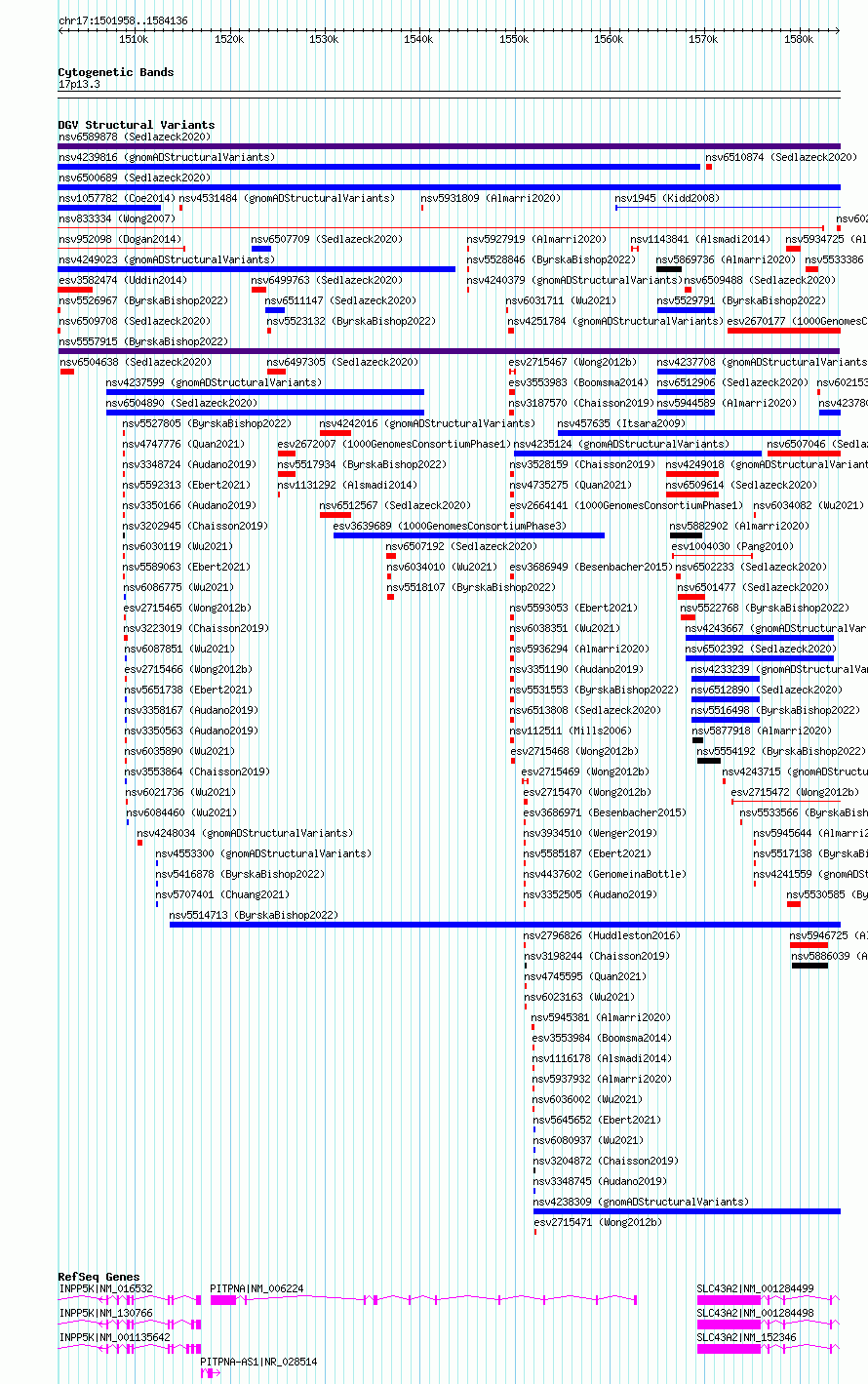The width and height of the screenshot is (868, 1384).
Task: Click label esv3639689 (1000GenomesConsortiumPhase3)
Action: point(450,526)
